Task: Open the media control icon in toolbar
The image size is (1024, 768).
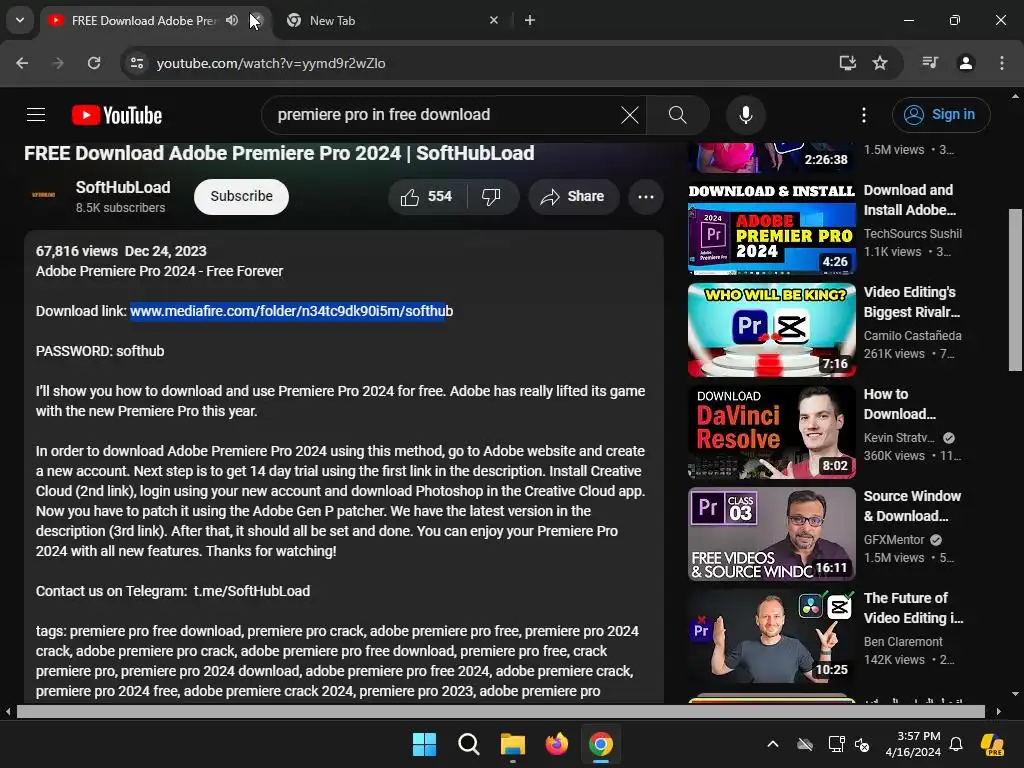Action: pyautogui.click(x=930, y=63)
